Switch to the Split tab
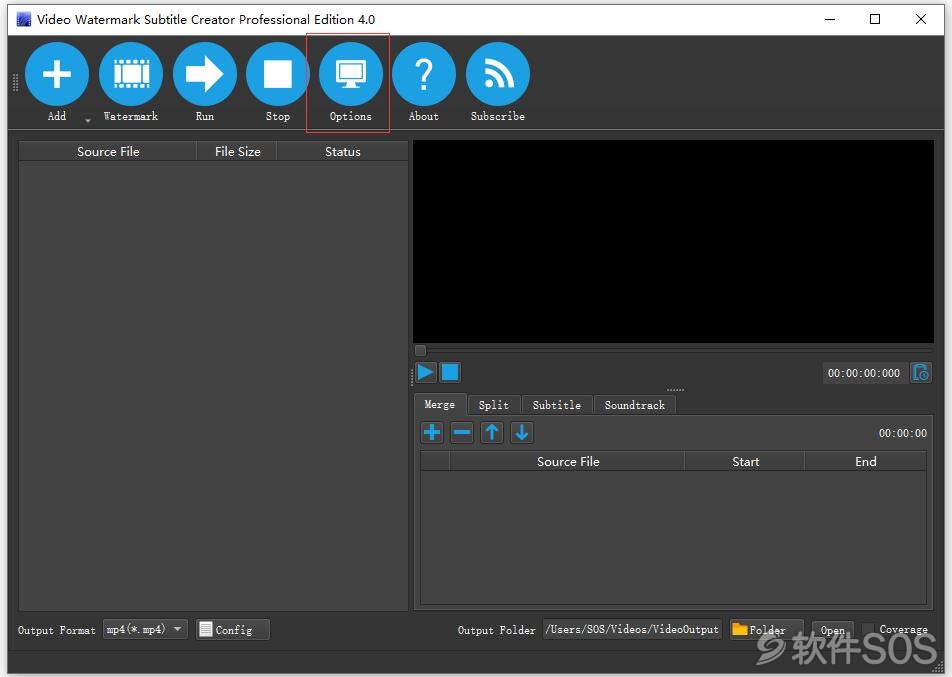The height and width of the screenshot is (677, 952). pos(494,405)
